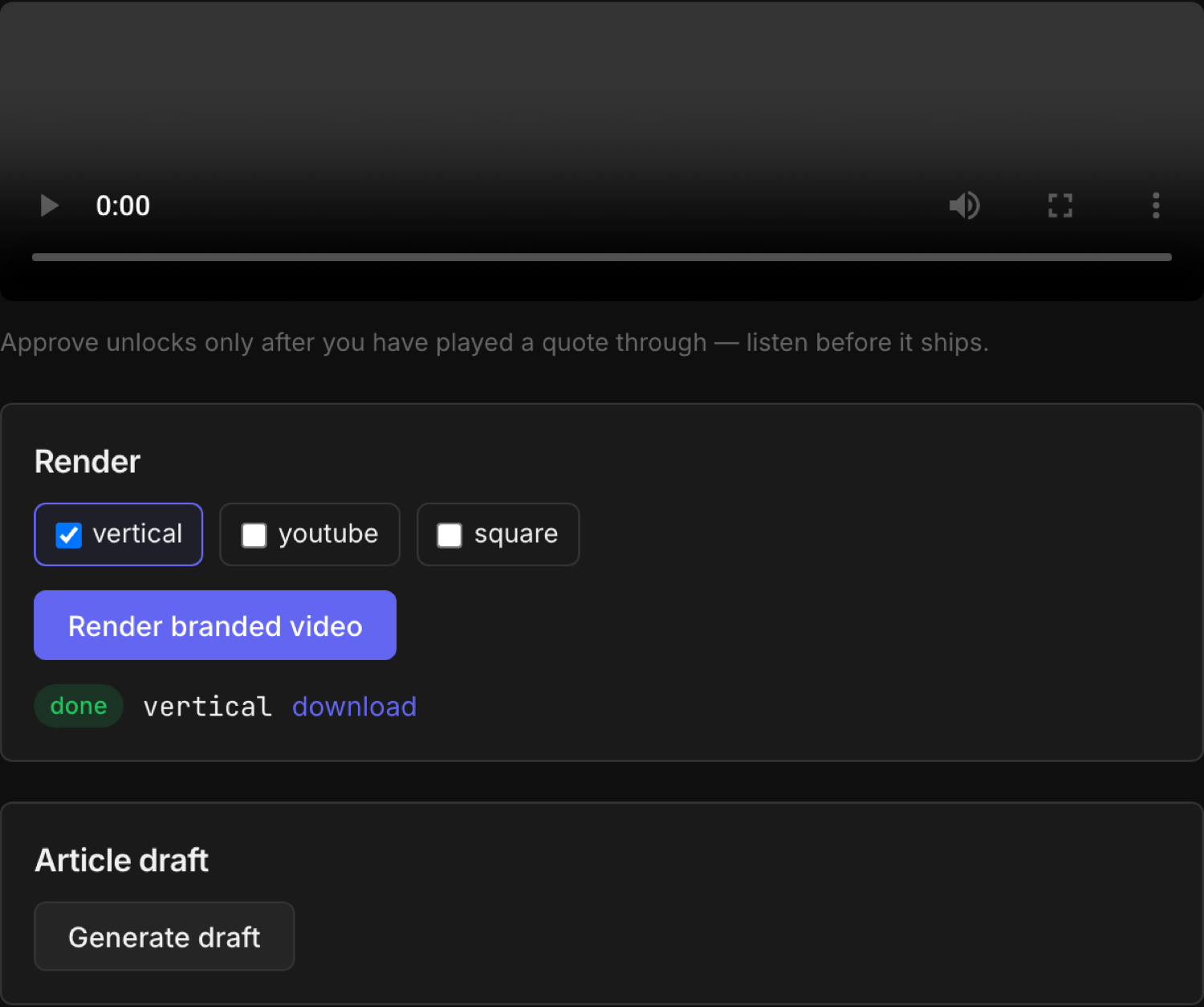Click the monospace vertical render label

pyautogui.click(x=208, y=707)
